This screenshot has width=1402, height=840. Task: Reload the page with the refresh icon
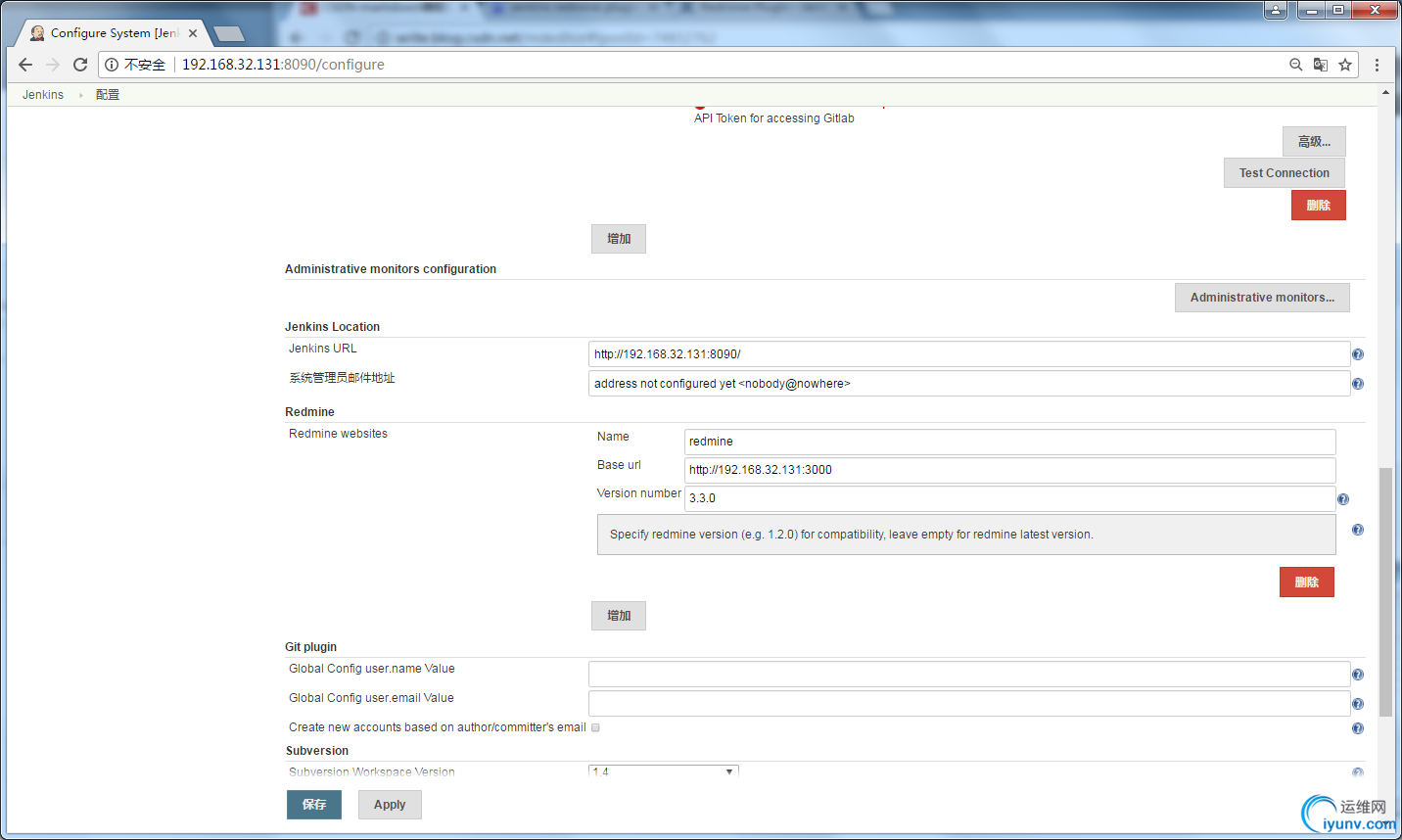tap(80, 65)
